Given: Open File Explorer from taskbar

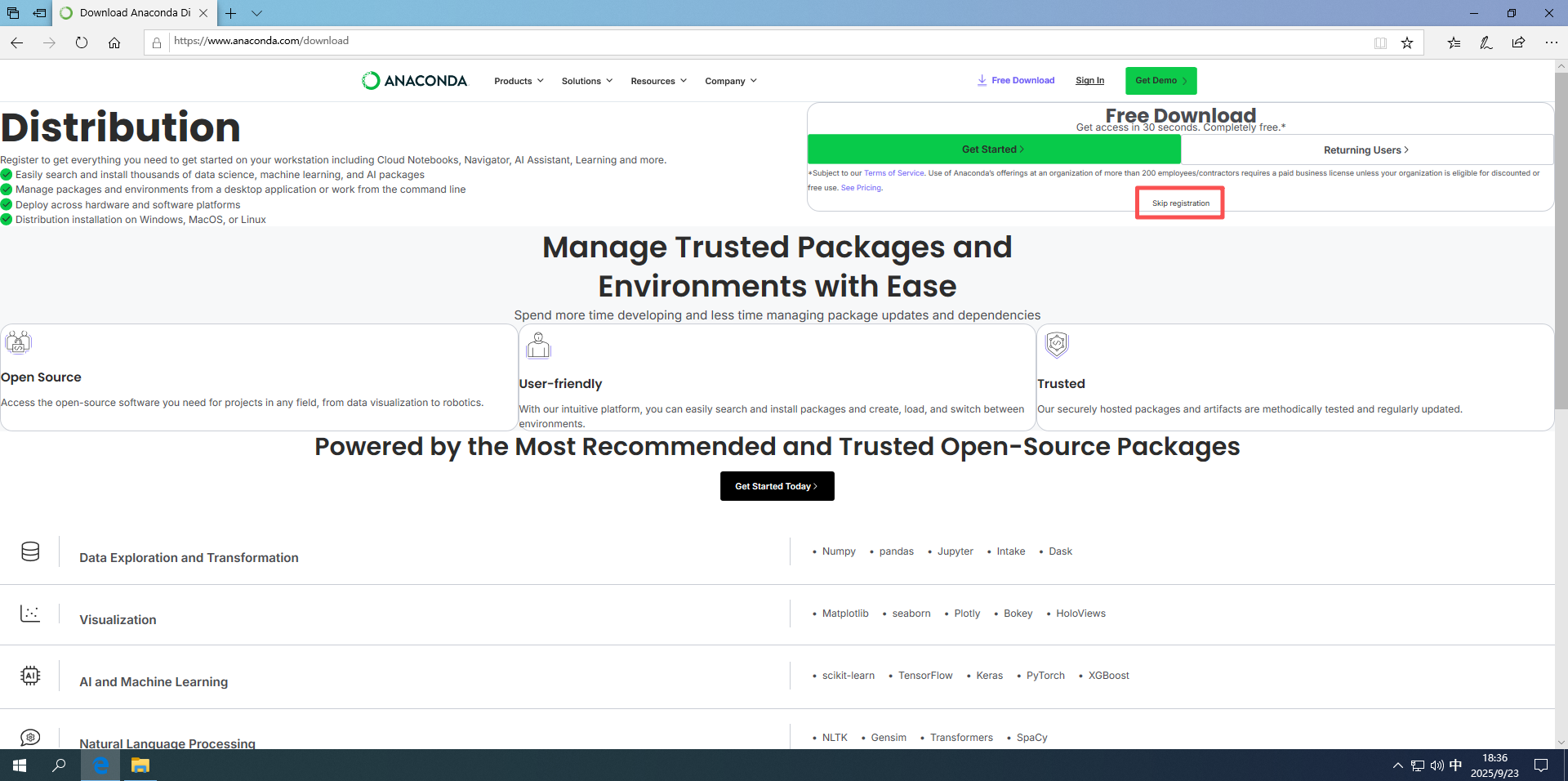Looking at the screenshot, I should tap(140, 765).
